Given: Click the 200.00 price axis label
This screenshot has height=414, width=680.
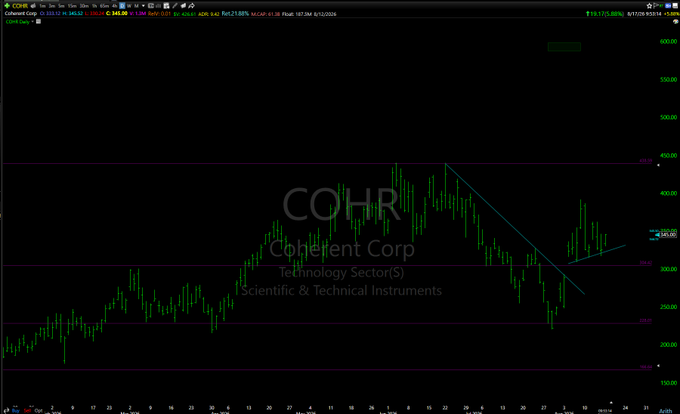Looking at the screenshot, I should 668,345.
